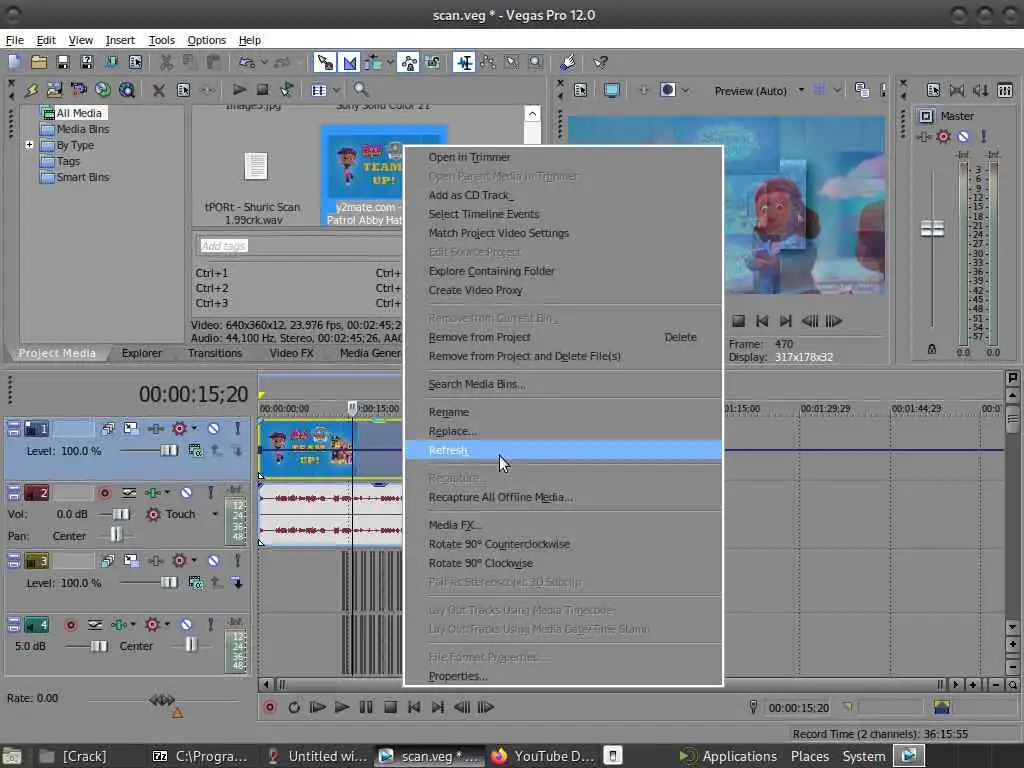Click the Stop Preview square icon in Project Media
The image size is (1024, 768).
[x=263, y=89]
